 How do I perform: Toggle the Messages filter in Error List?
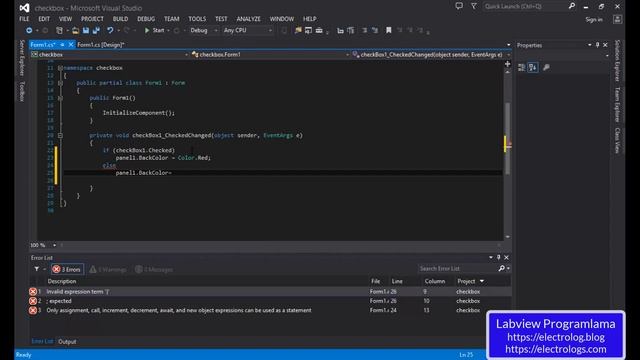tap(154, 269)
